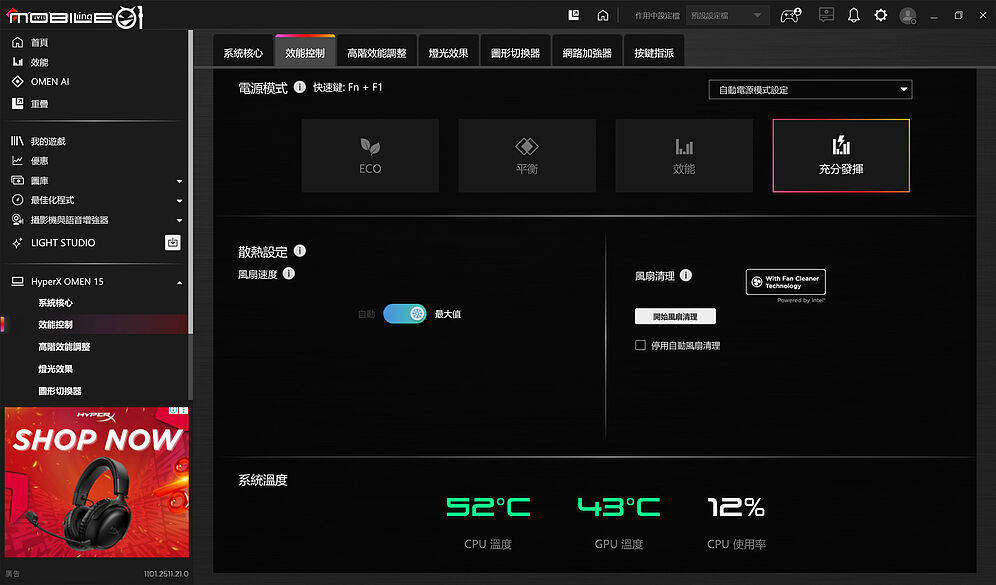Click the ad choices icon on HyperX ad

pos(173,410)
